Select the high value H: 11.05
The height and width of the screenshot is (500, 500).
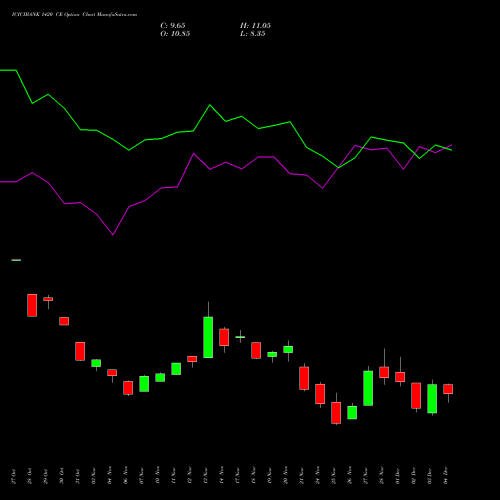pos(255,26)
